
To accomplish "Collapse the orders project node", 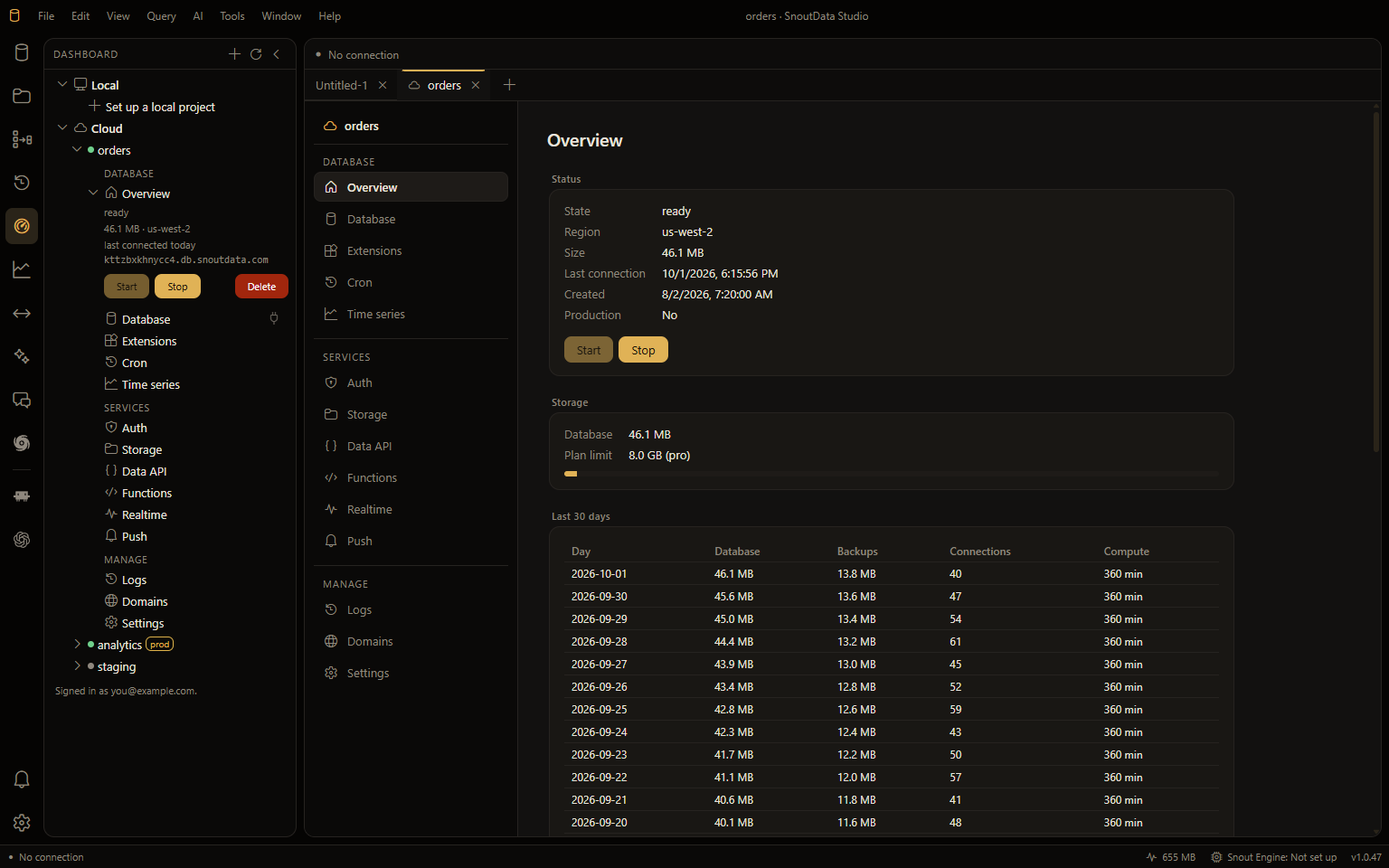I will click(77, 149).
